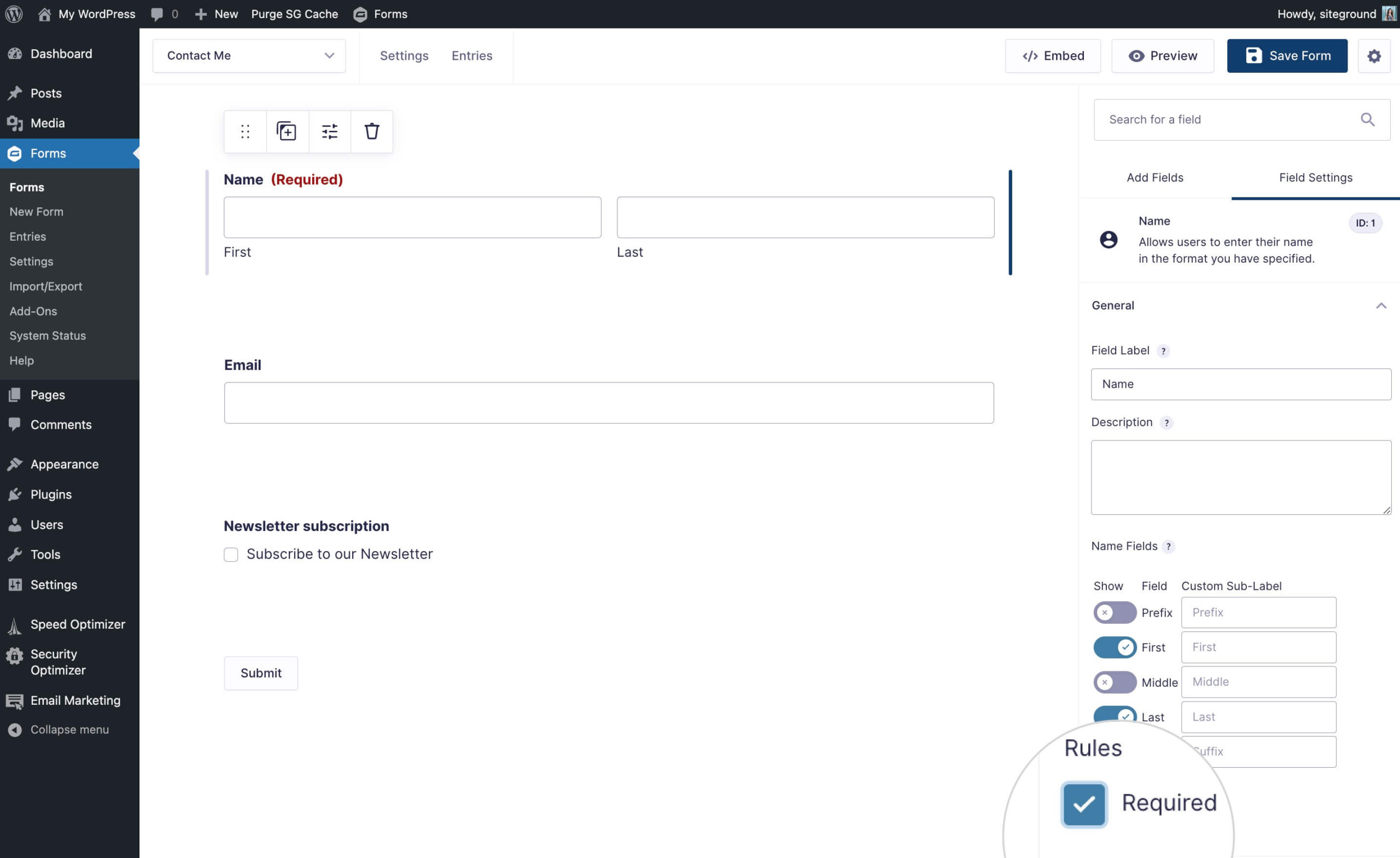1400x858 pixels.
Task: Open the Contact Me form switcher dropdown
Action: pos(249,56)
